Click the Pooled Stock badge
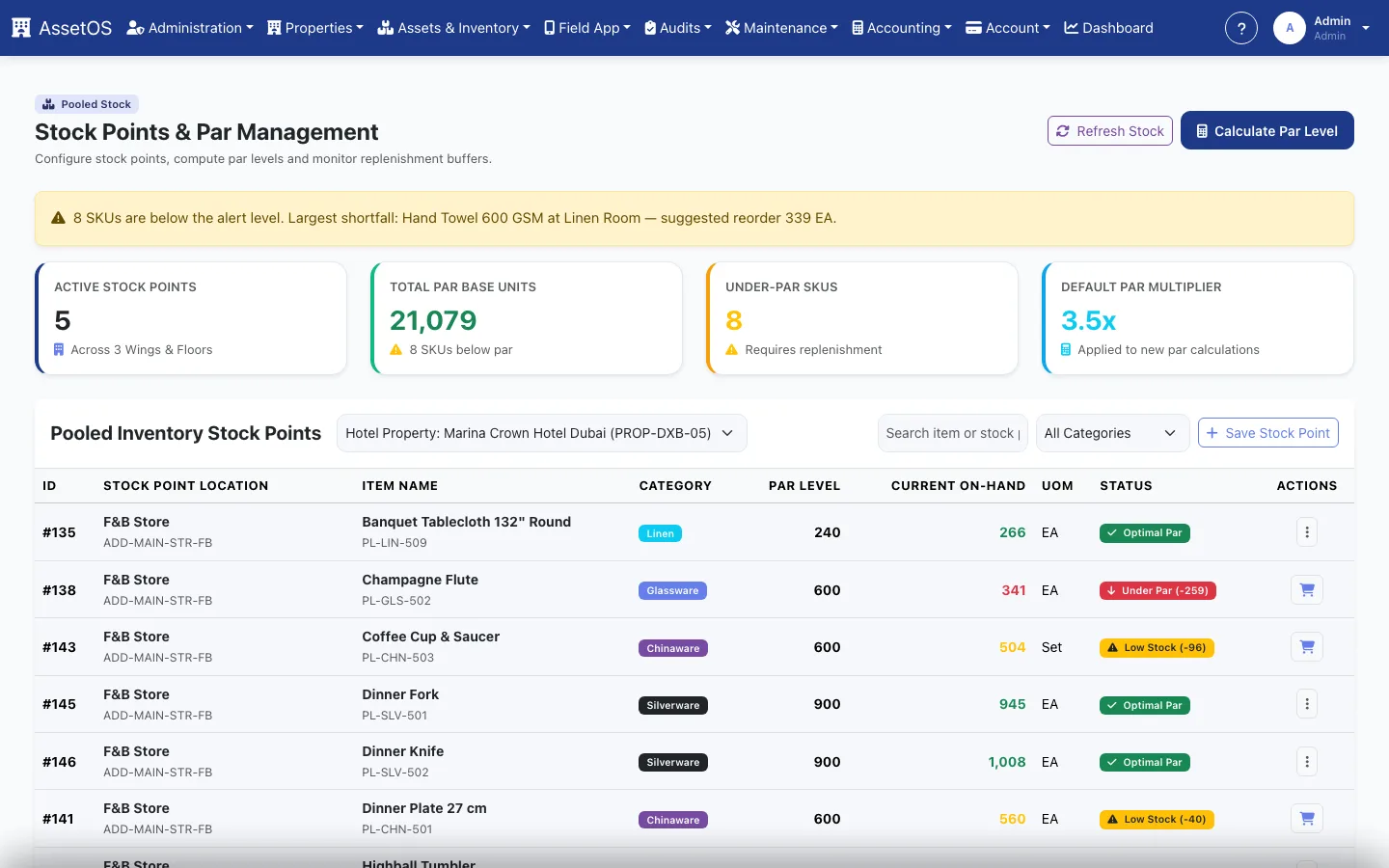Screen dimensions: 1389x868 (x=87, y=104)
